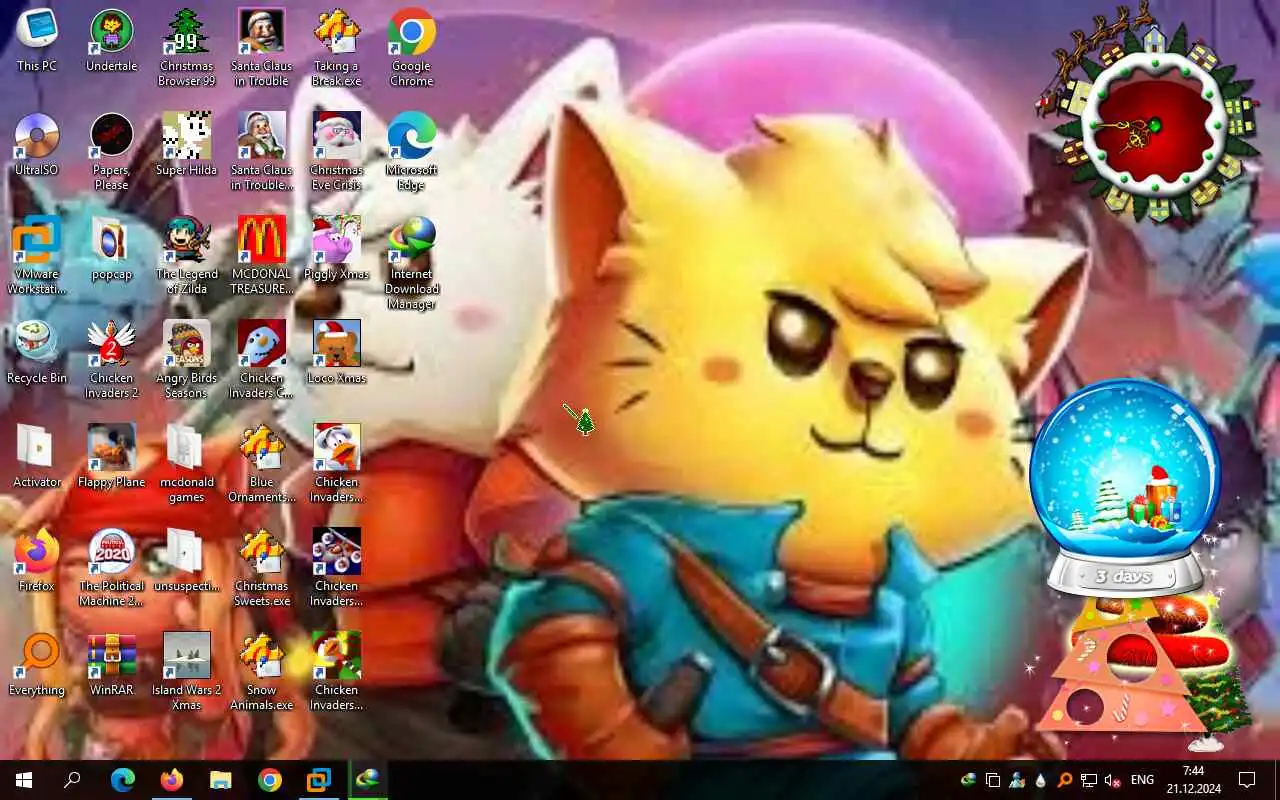This screenshot has height=800, width=1280.
Task: Select the popcap desktop icon
Action: pyautogui.click(x=112, y=249)
